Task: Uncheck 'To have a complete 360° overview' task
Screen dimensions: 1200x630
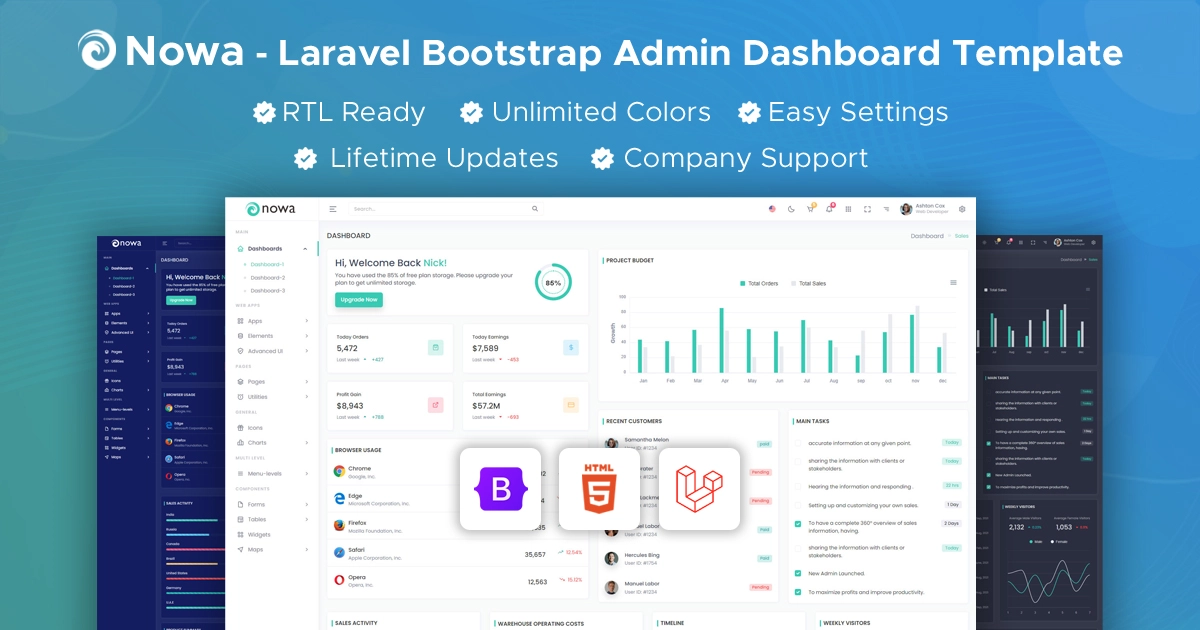Action: [798, 523]
